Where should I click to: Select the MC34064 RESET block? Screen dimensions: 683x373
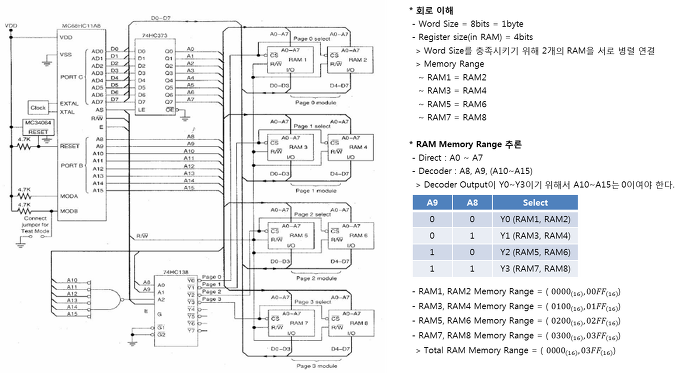click(x=38, y=127)
